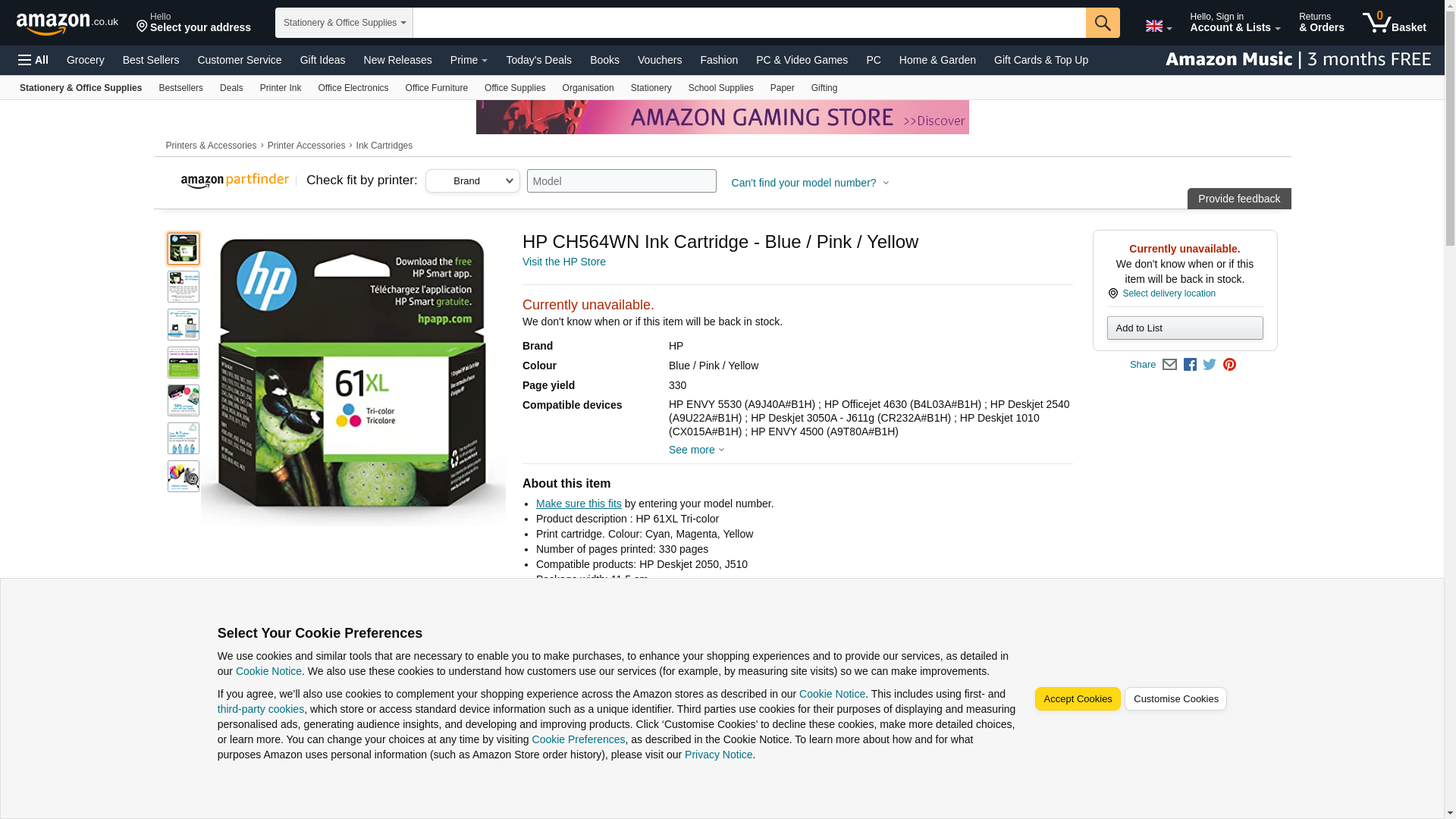Open the language flag selector
1456x819 pixels.
tap(1158, 26)
